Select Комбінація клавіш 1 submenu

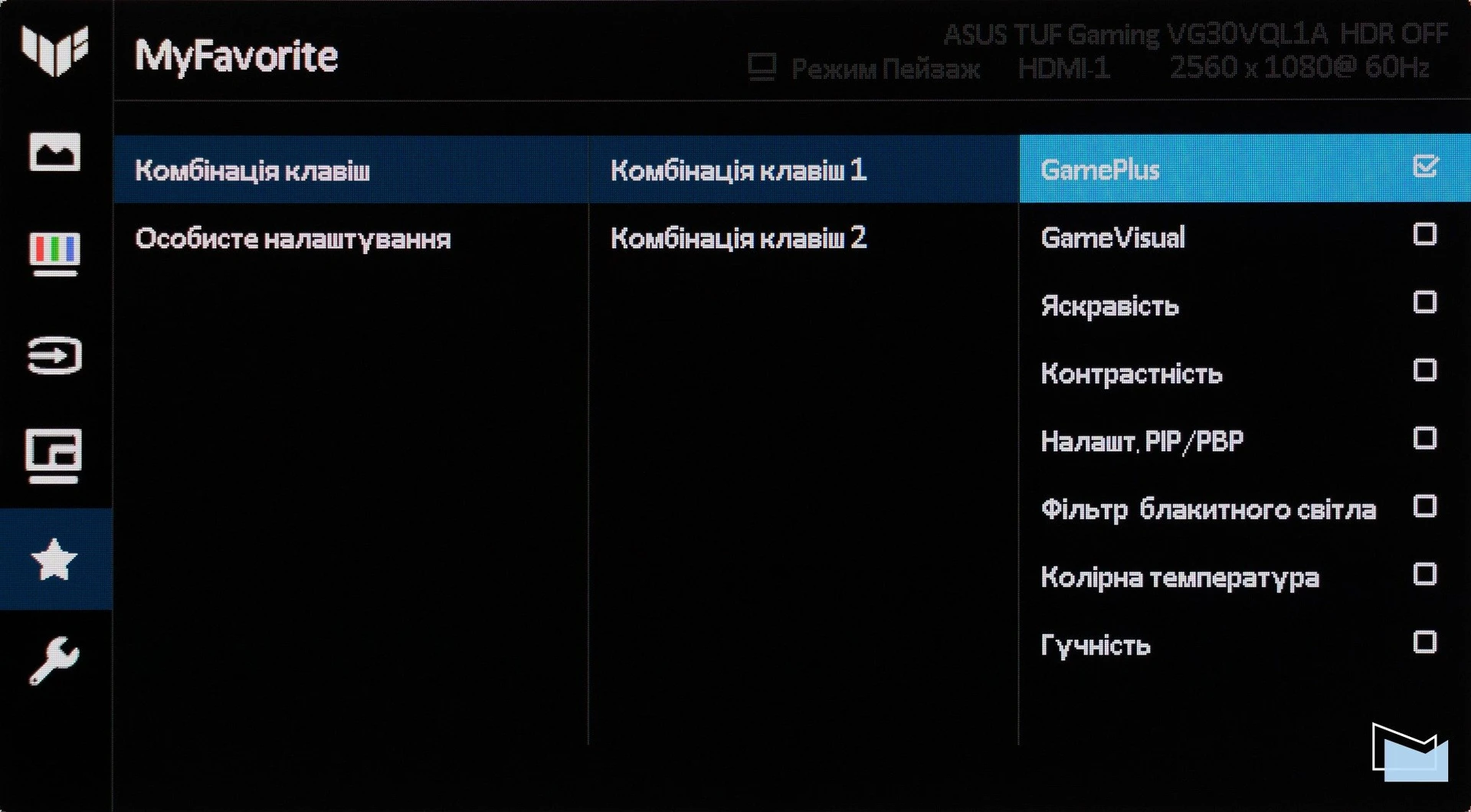738,170
